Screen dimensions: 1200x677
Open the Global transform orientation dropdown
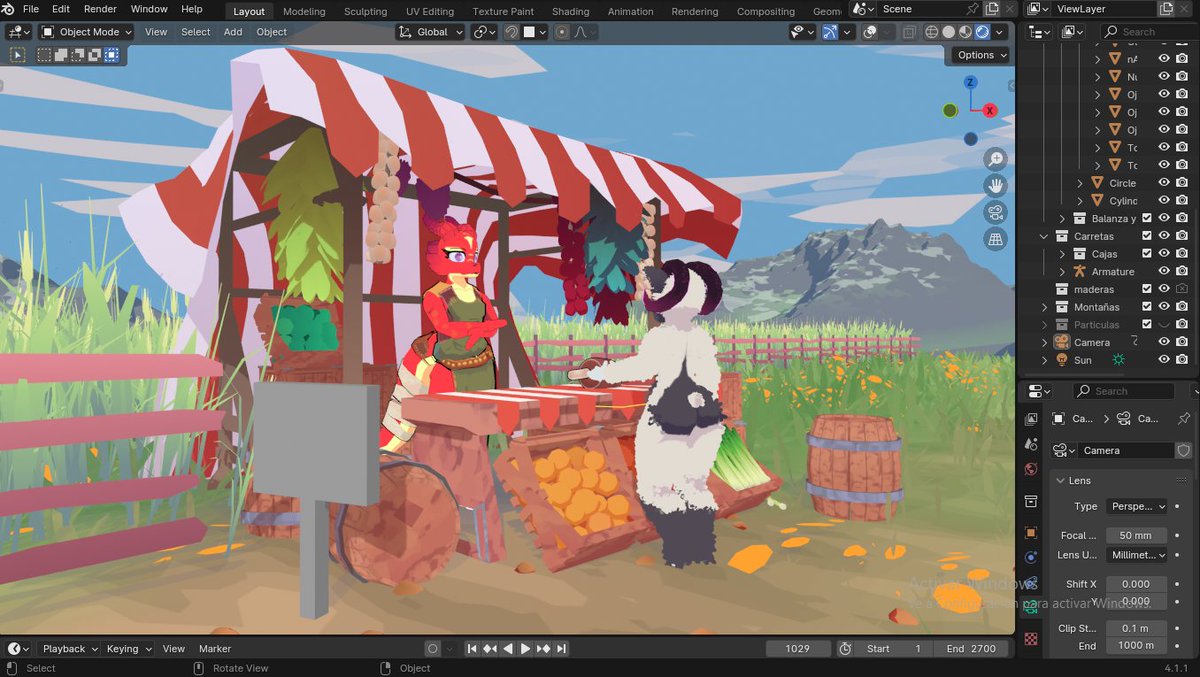click(x=431, y=32)
